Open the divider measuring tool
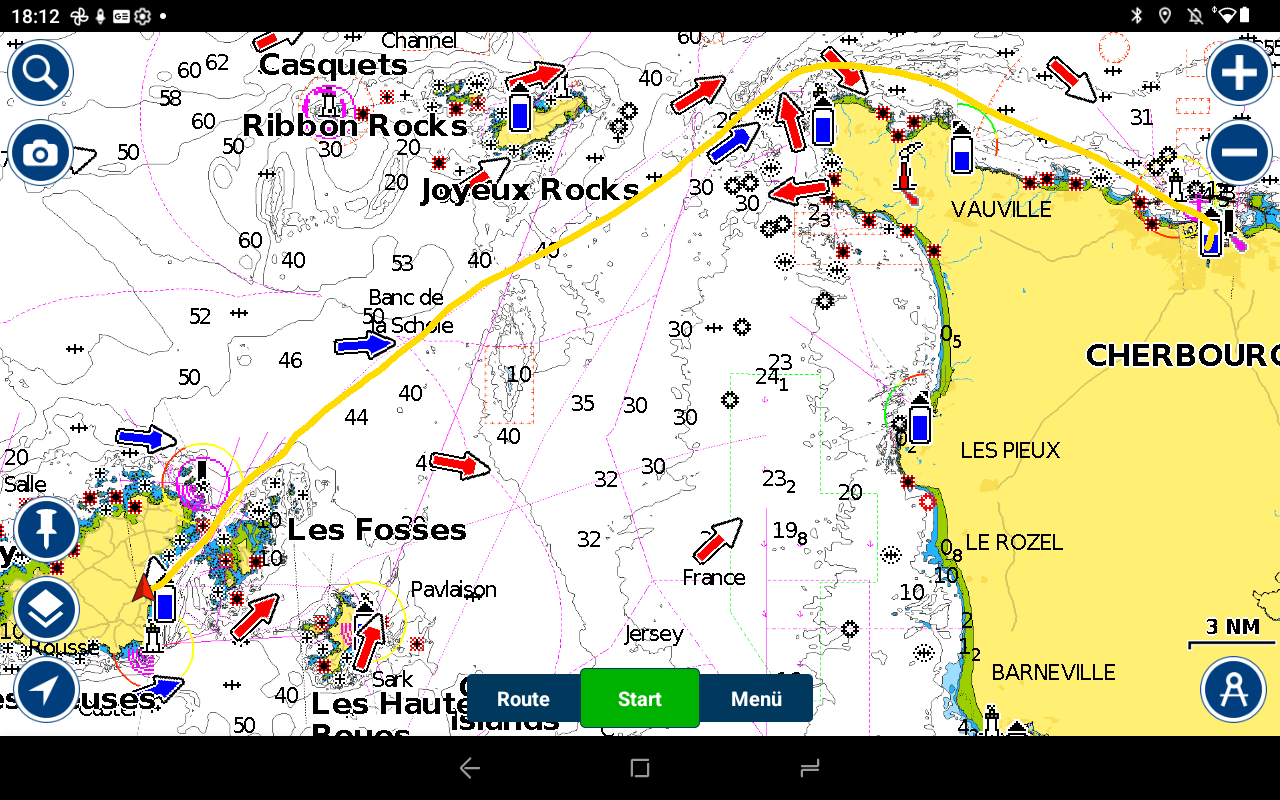This screenshot has width=1280, height=800. click(1233, 690)
